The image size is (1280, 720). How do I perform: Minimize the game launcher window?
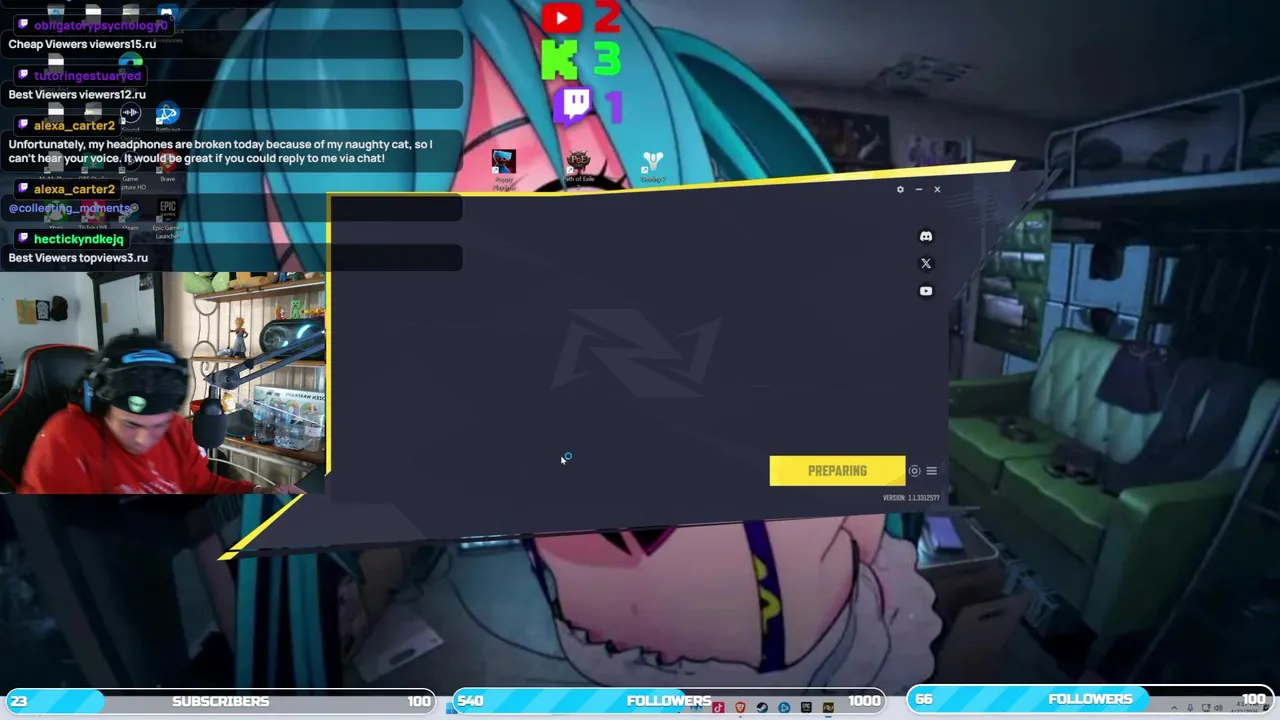coord(918,189)
